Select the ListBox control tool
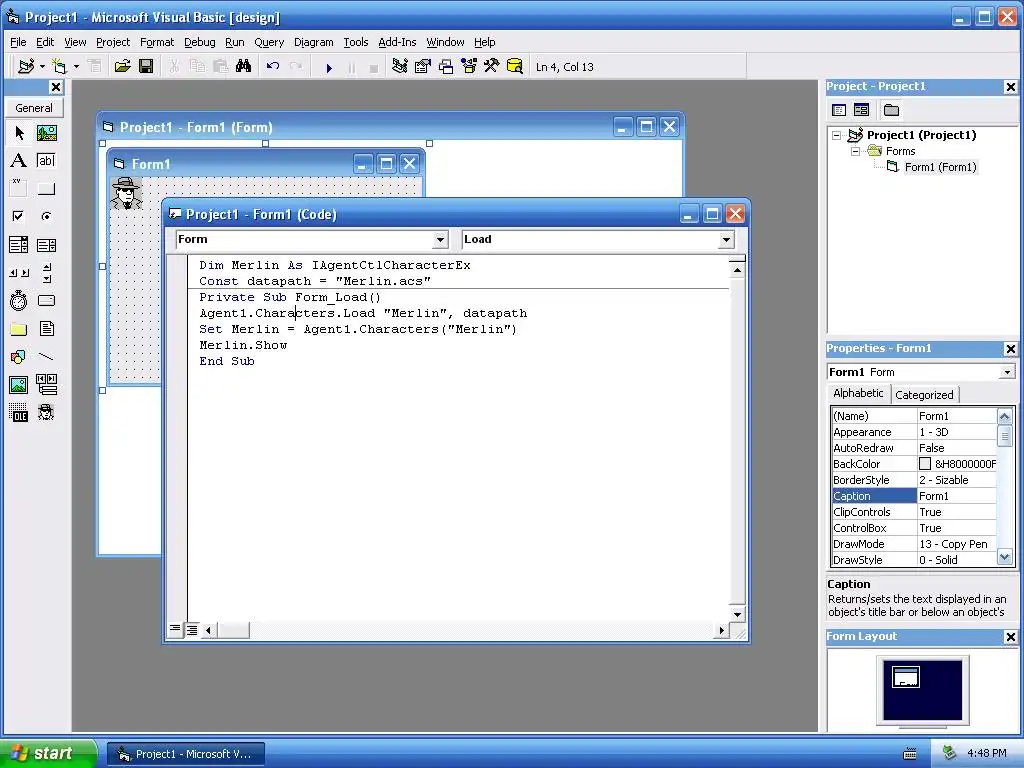 (x=46, y=245)
